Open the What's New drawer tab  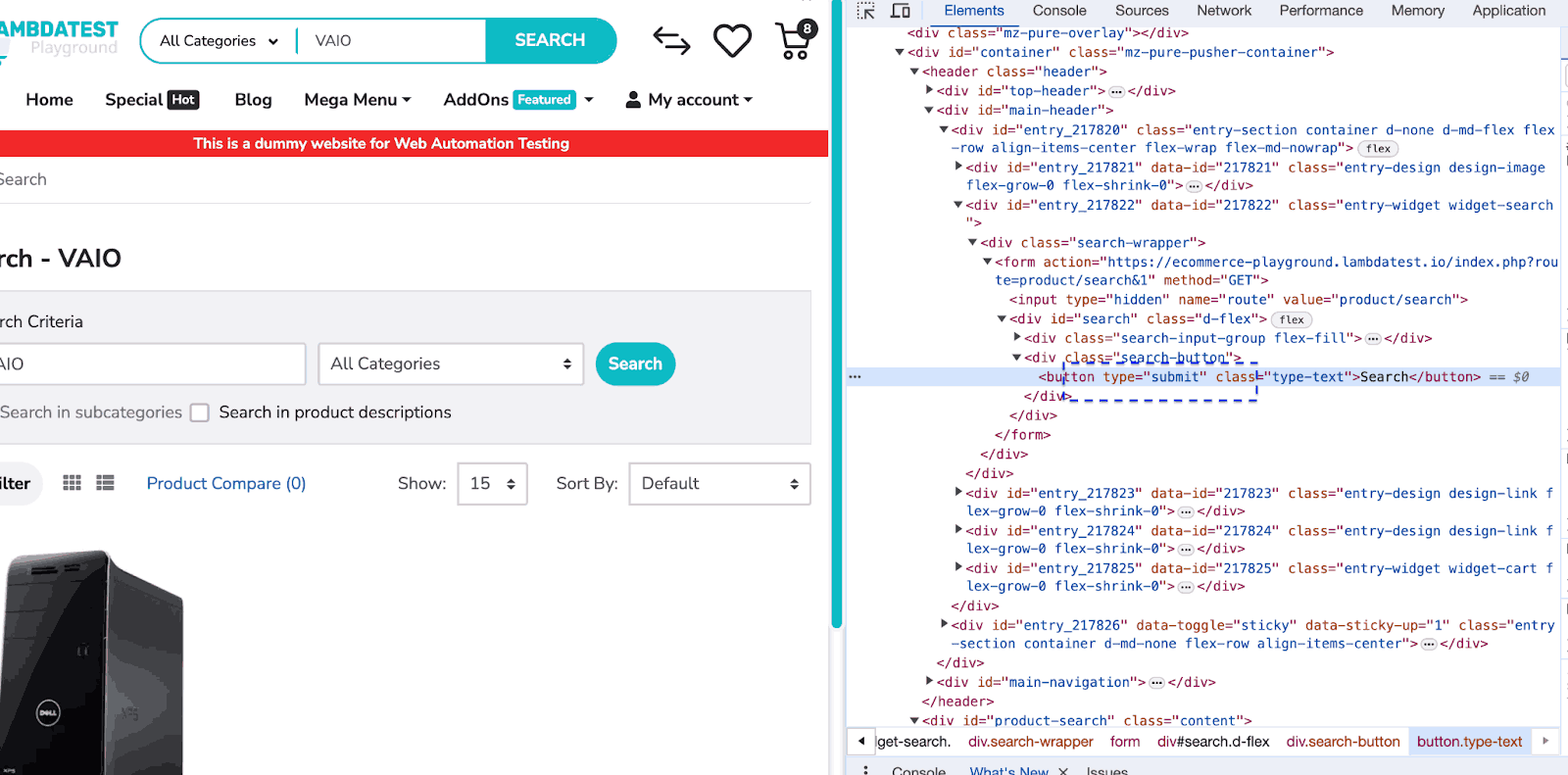(1008, 771)
